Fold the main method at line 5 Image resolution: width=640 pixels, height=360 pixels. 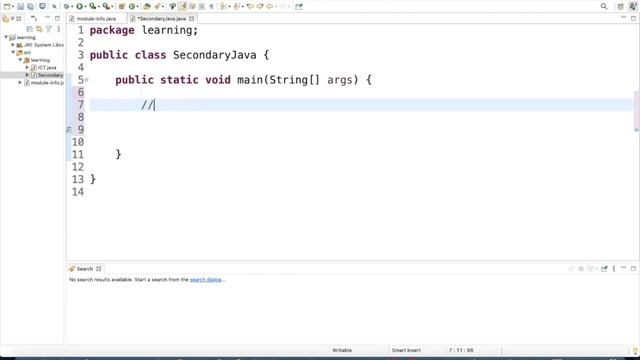(x=87, y=80)
